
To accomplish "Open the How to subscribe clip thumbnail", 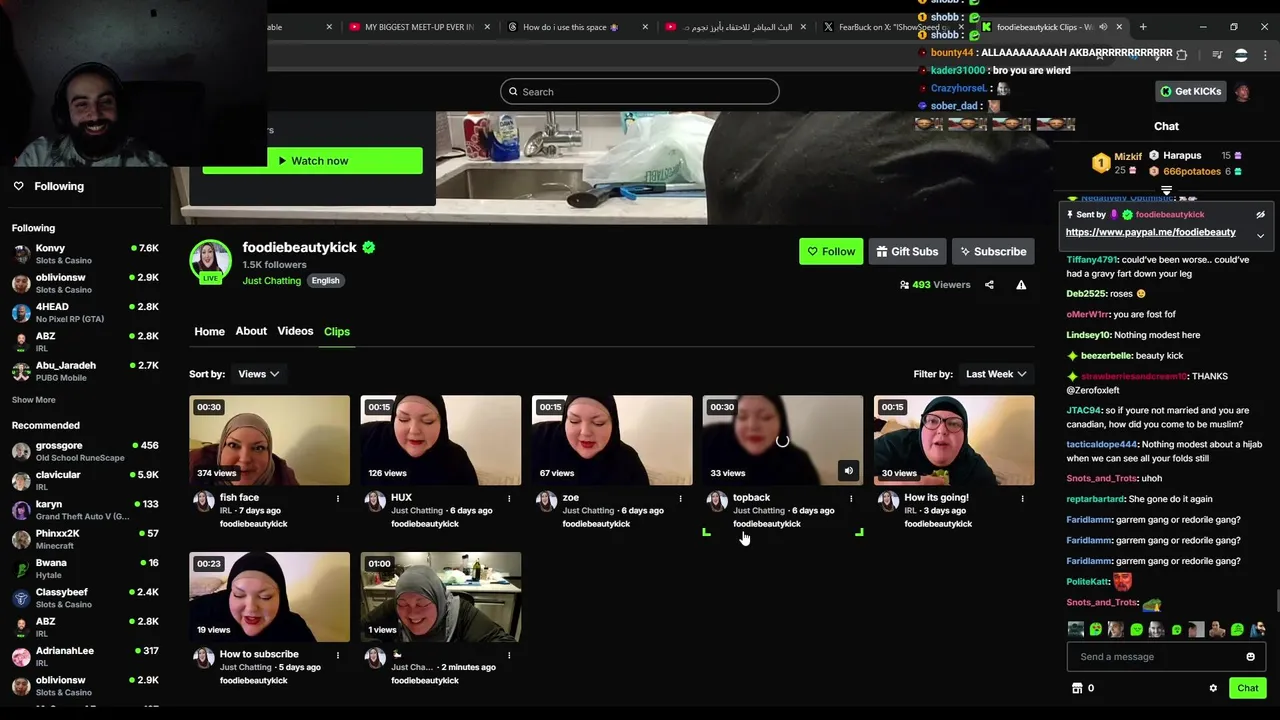I will coord(270,597).
